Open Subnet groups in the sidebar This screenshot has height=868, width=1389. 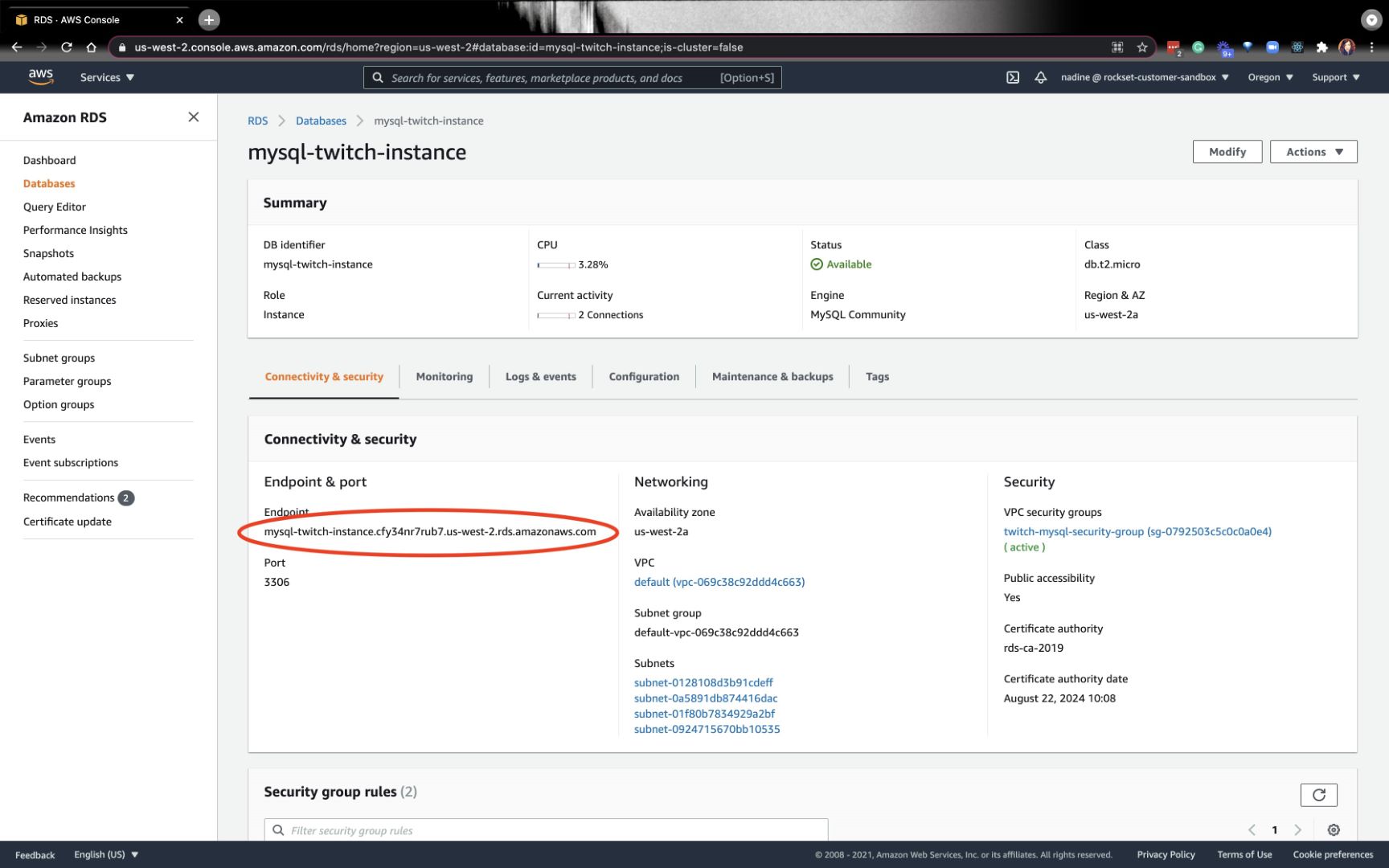(x=59, y=358)
